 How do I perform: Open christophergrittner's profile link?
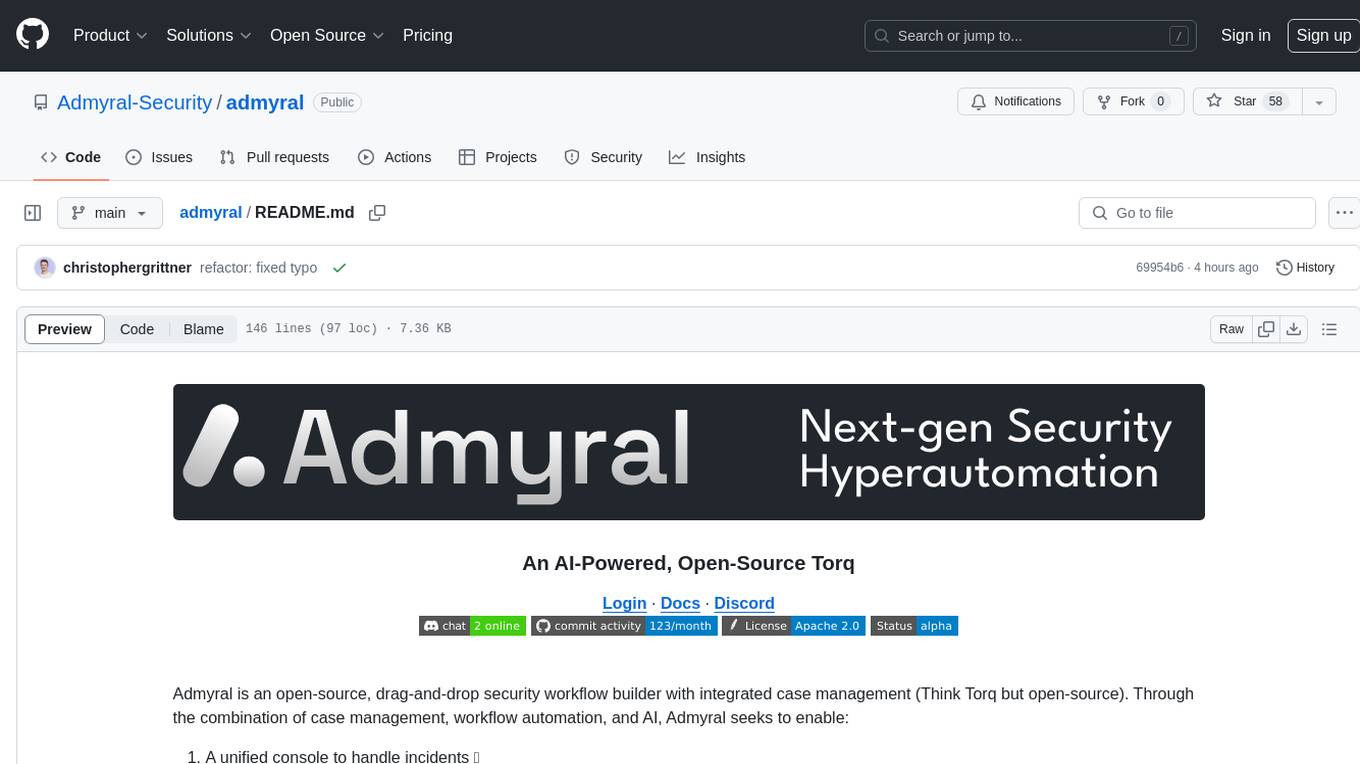[x=127, y=268]
